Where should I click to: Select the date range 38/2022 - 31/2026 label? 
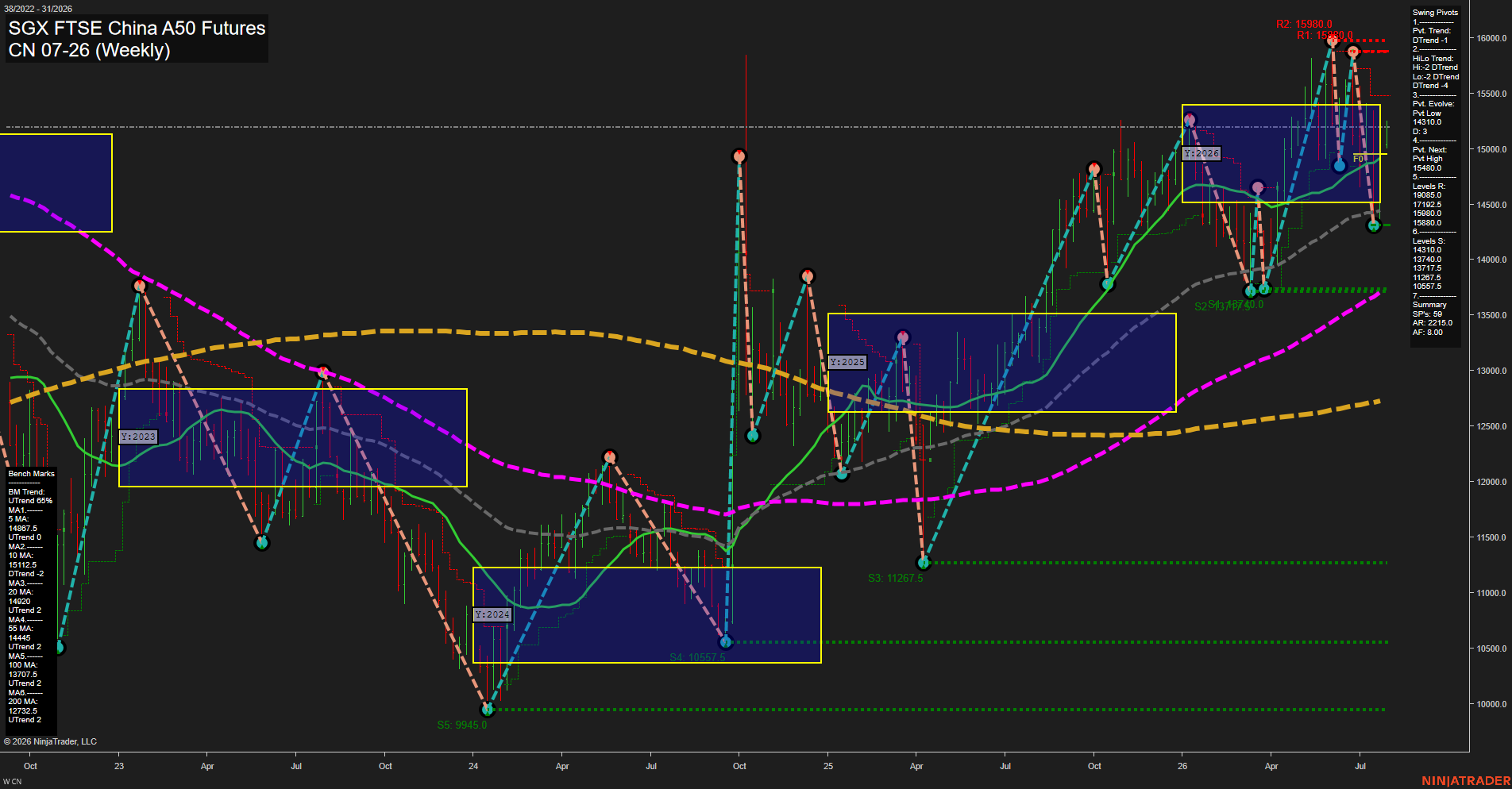tap(38, 9)
